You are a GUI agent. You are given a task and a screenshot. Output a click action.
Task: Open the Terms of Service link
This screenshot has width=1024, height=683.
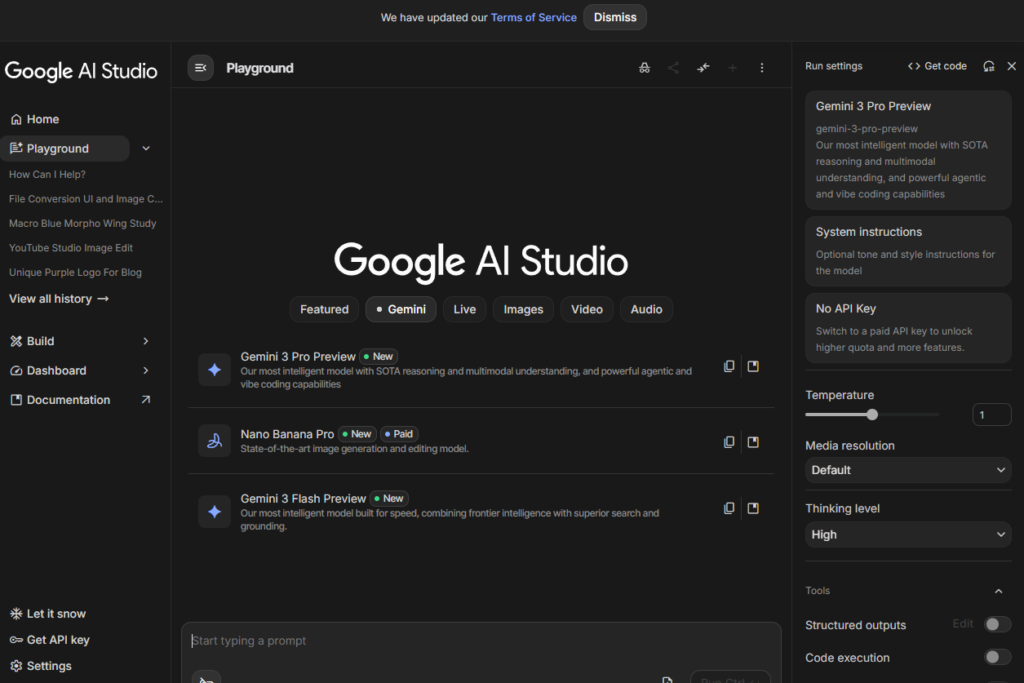(533, 17)
